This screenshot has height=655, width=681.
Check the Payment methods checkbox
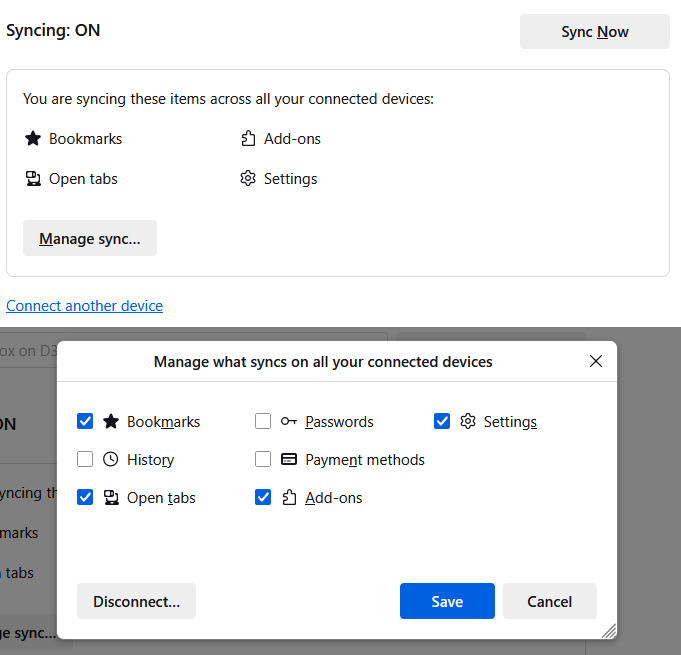pyautogui.click(x=263, y=460)
